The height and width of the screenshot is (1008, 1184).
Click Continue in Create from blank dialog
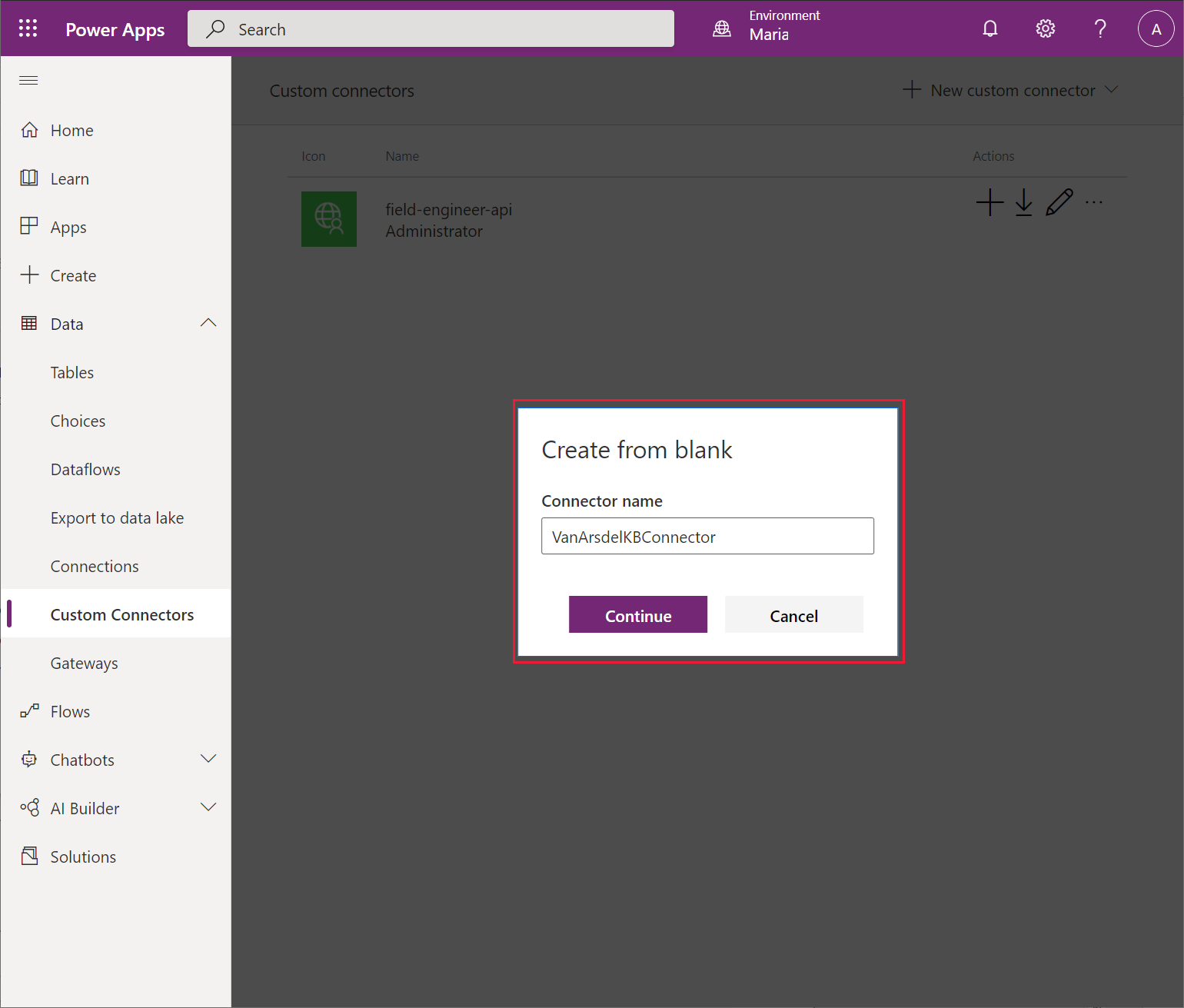click(638, 615)
